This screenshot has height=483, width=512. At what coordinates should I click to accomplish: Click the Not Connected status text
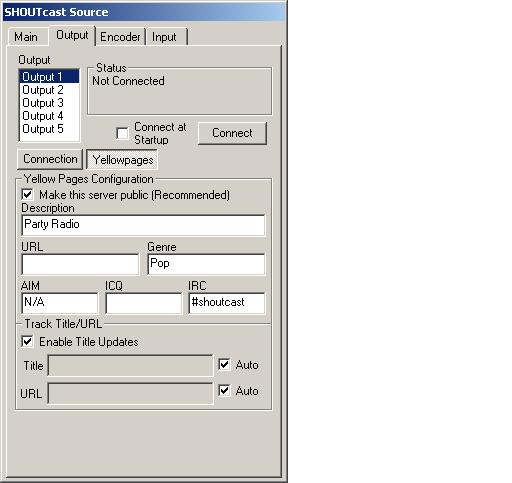pos(128,81)
